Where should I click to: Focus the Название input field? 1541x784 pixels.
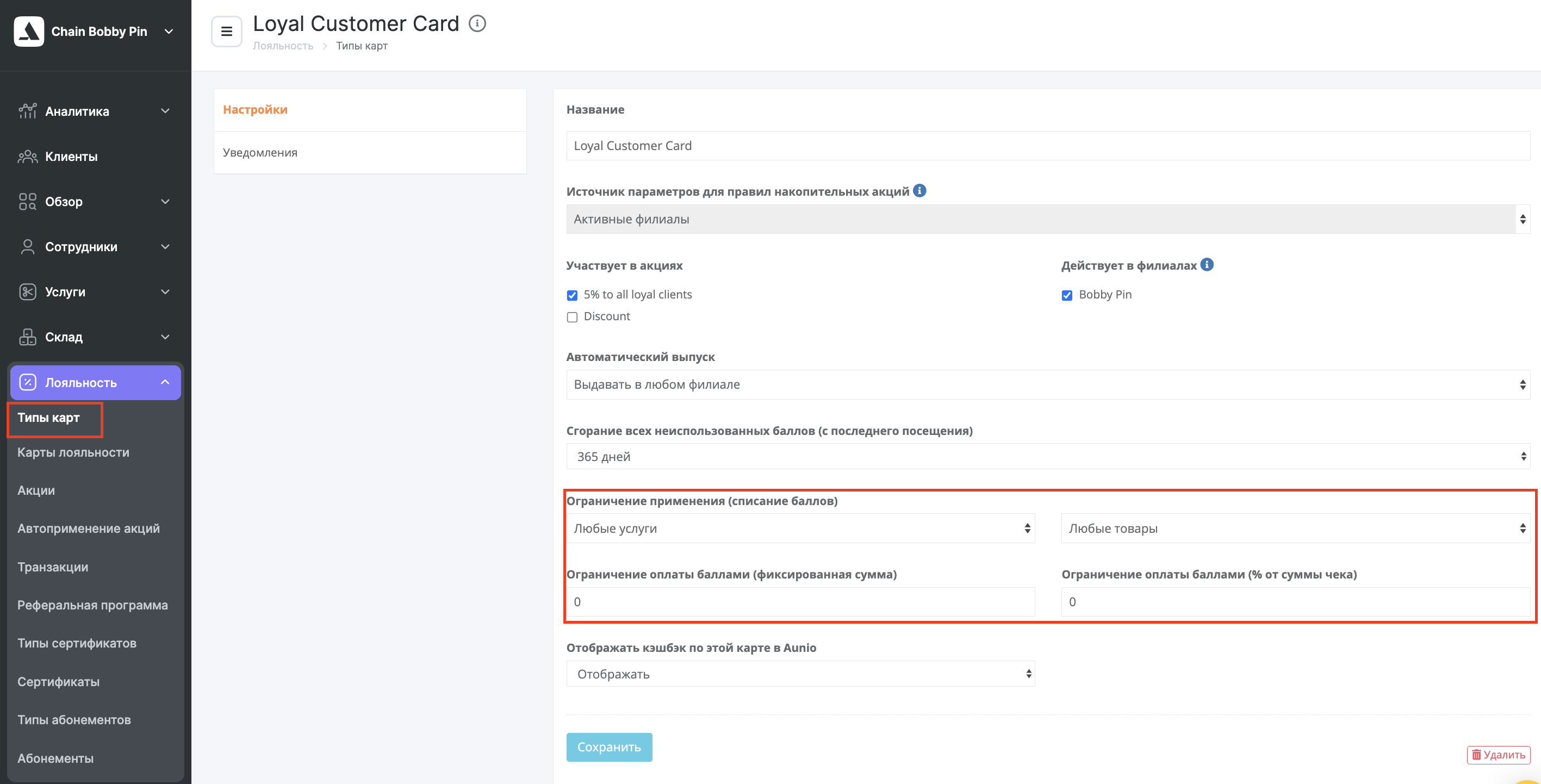coord(1048,146)
